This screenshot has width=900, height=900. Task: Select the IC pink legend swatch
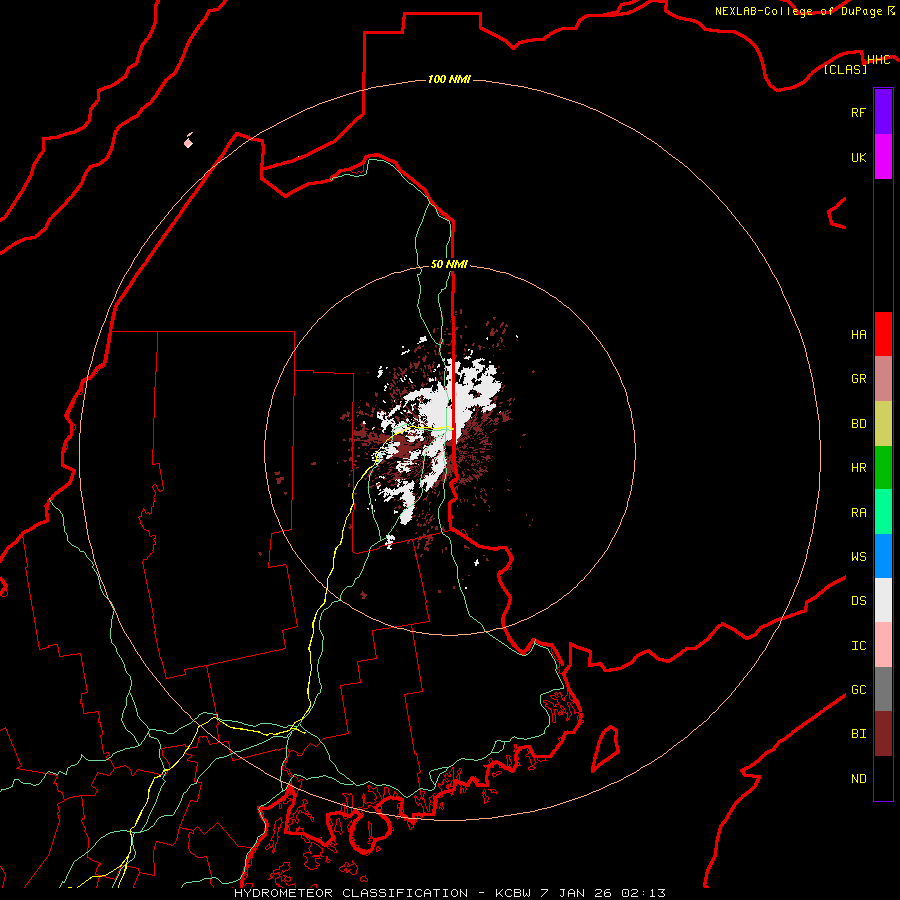coord(883,645)
